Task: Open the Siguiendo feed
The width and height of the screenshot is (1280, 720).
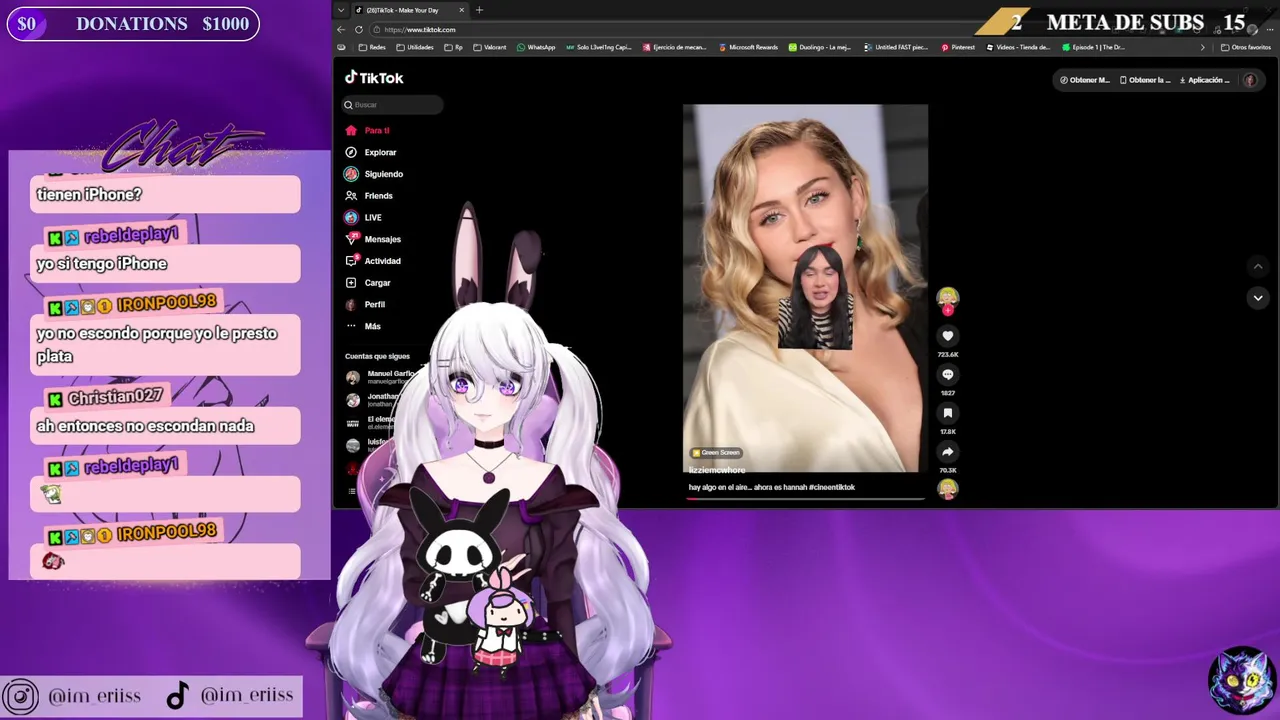Action: [374, 174]
